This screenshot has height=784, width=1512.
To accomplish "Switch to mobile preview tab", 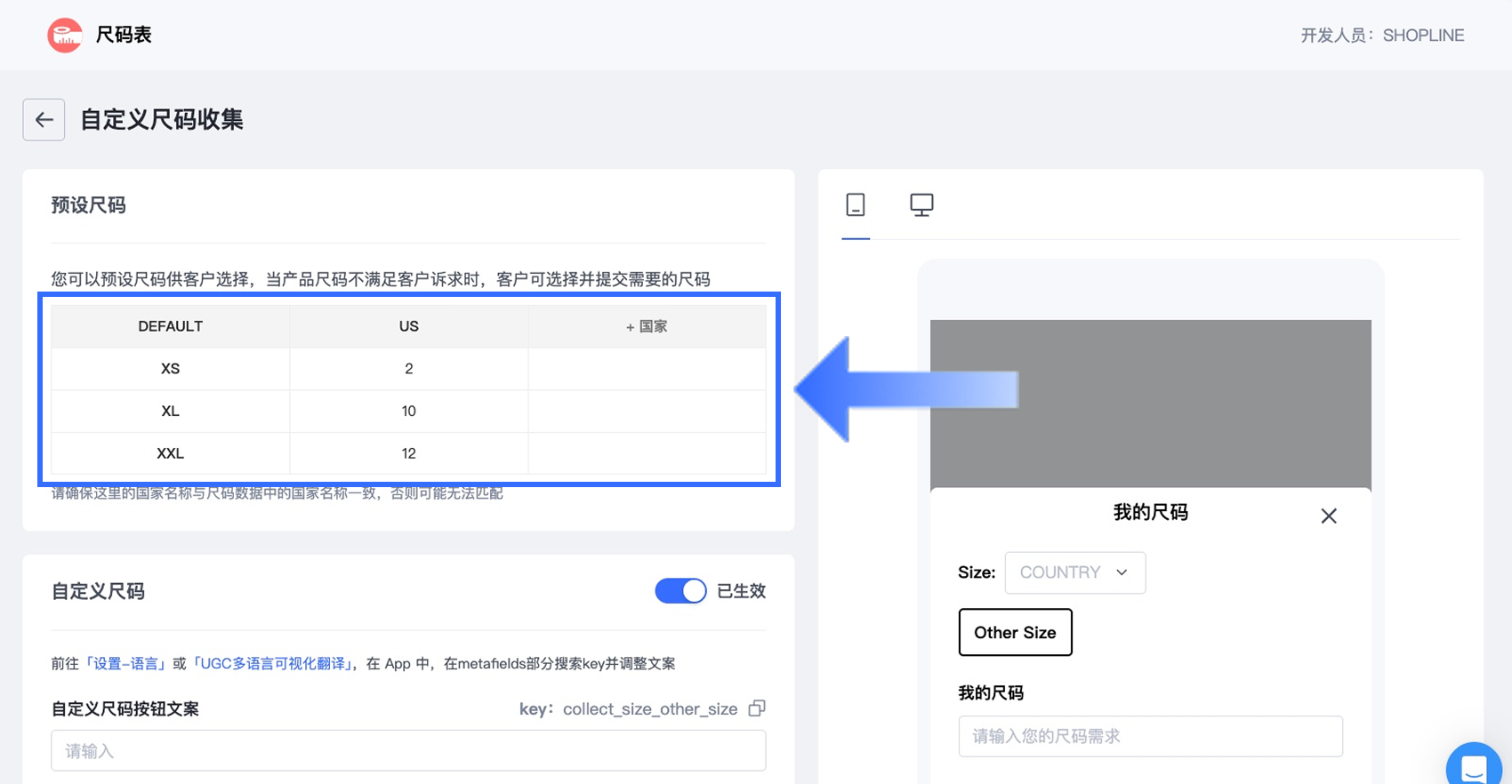I will click(856, 205).
